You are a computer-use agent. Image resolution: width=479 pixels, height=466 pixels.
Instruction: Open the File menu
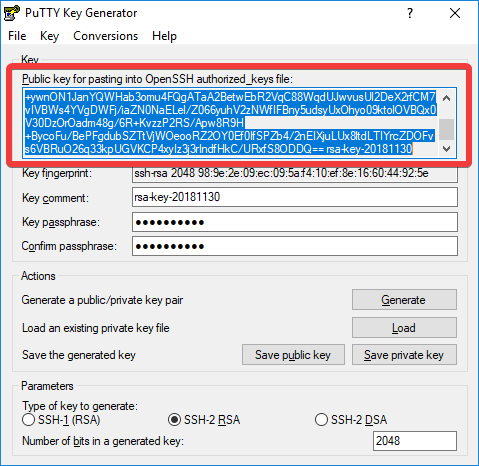(17, 36)
